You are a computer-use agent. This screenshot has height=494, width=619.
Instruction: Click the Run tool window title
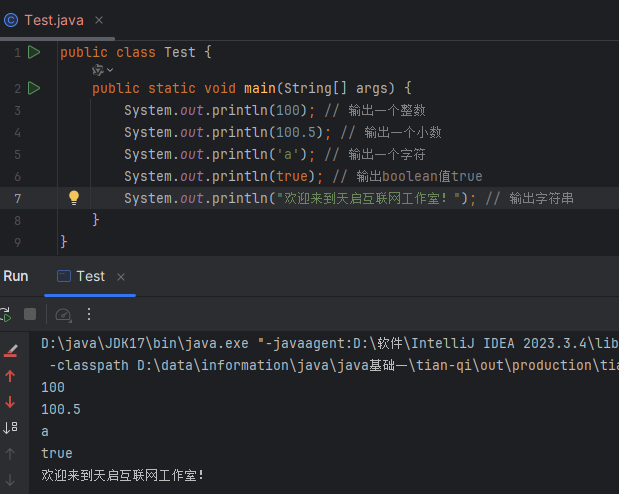(x=16, y=276)
